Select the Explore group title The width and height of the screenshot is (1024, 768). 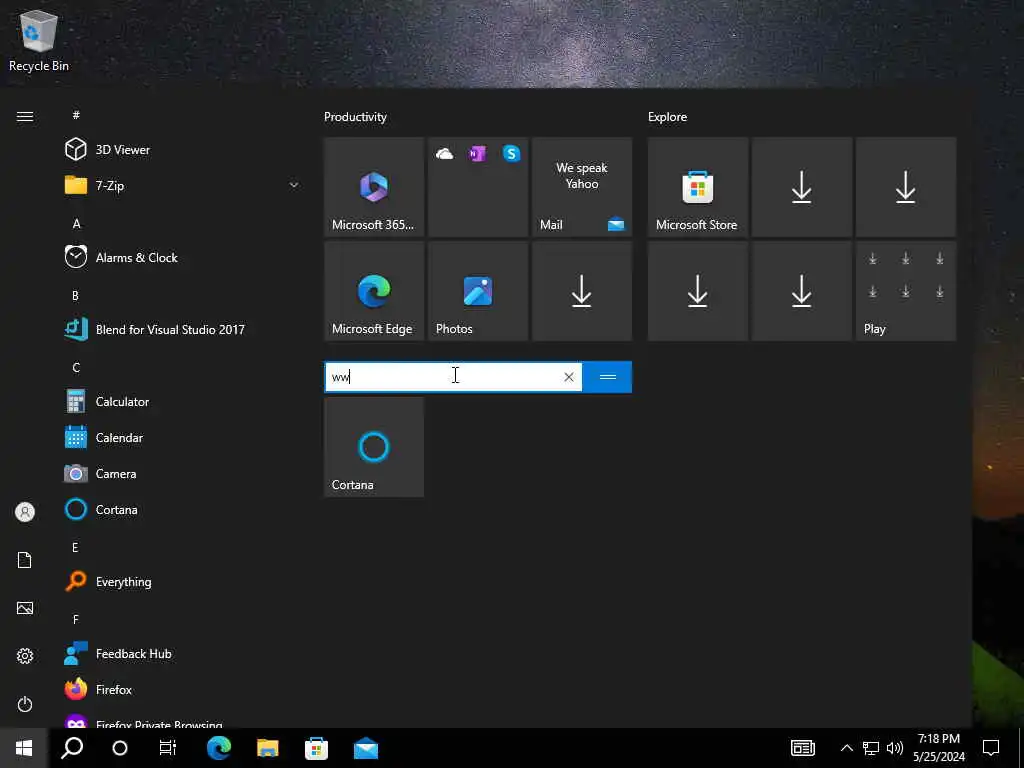(x=667, y=117)
